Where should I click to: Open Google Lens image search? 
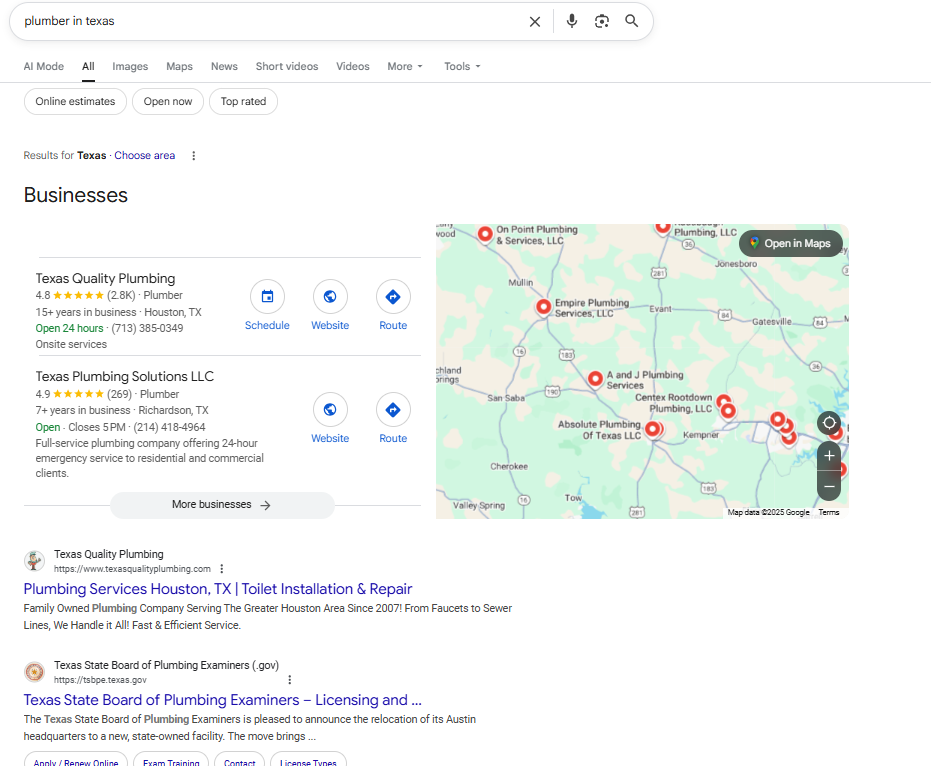601,21
